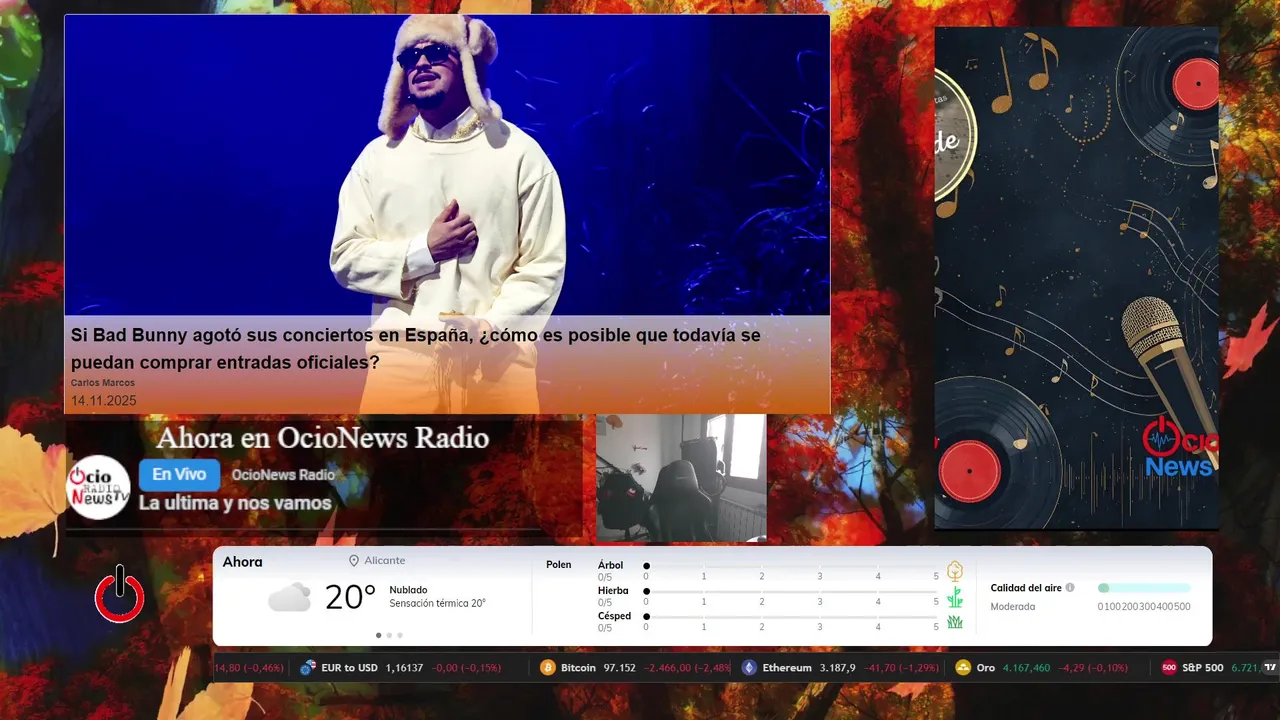1280x720 pixels.
Task: Click the Árbol pollen level slider
Action: 791,567
